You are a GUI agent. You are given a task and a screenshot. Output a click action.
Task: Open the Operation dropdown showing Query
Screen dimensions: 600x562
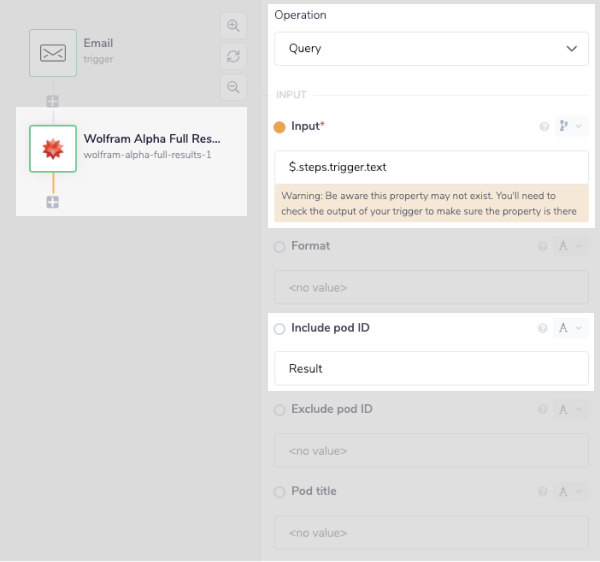coord(431,48)
